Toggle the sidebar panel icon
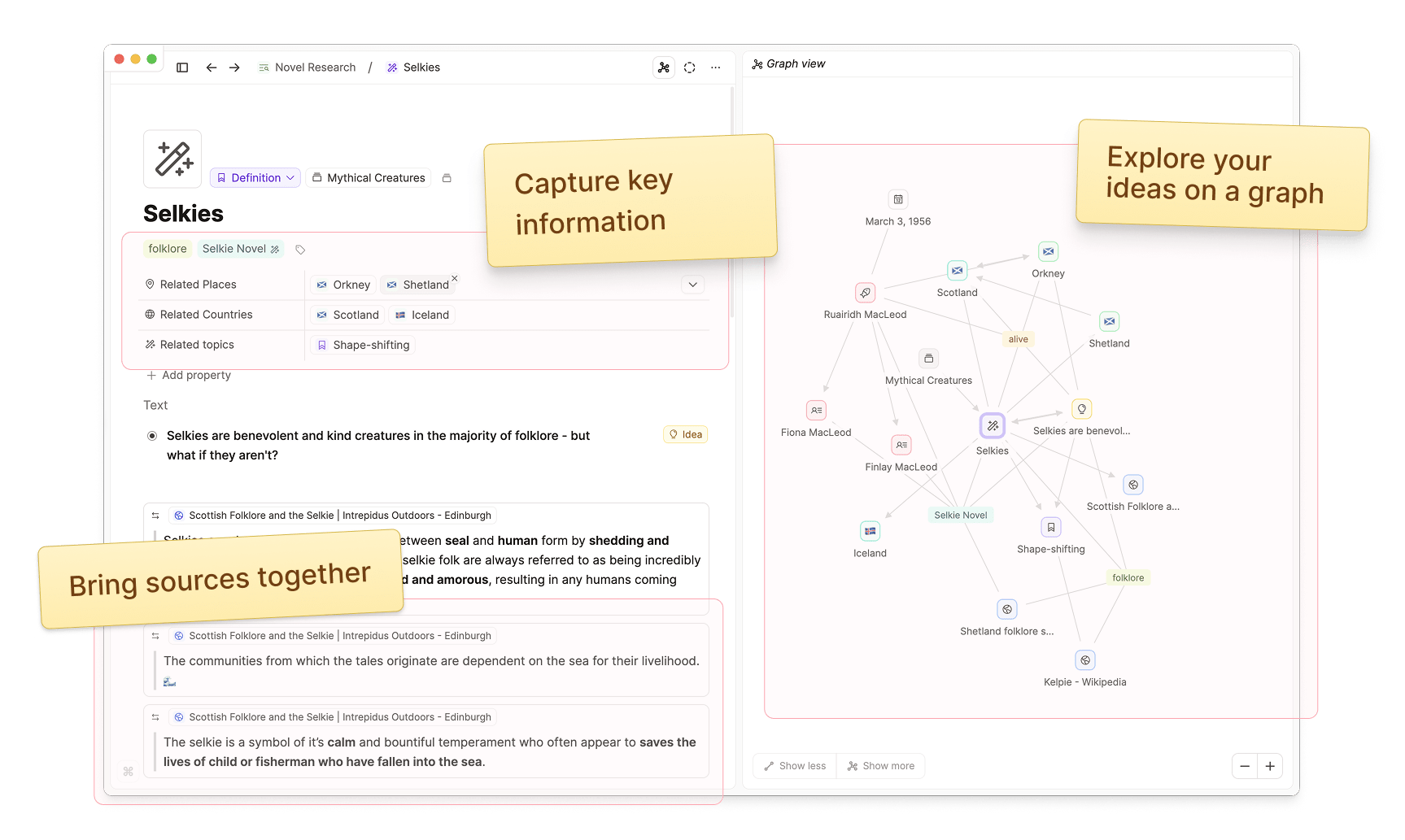This screenshot has width=1405, height=840. [x=182, y=67]
